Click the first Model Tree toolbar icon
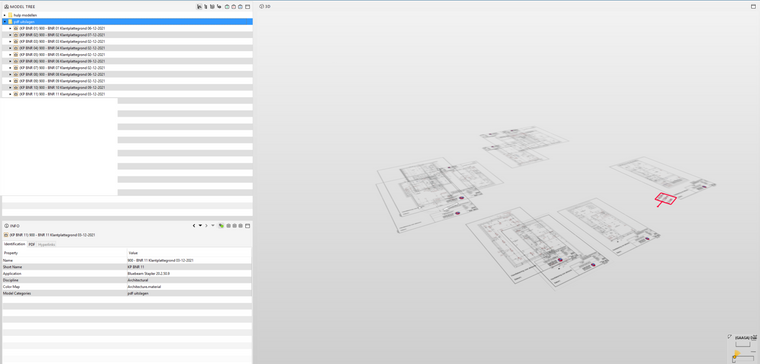The image size is (760, 364). 199,7
